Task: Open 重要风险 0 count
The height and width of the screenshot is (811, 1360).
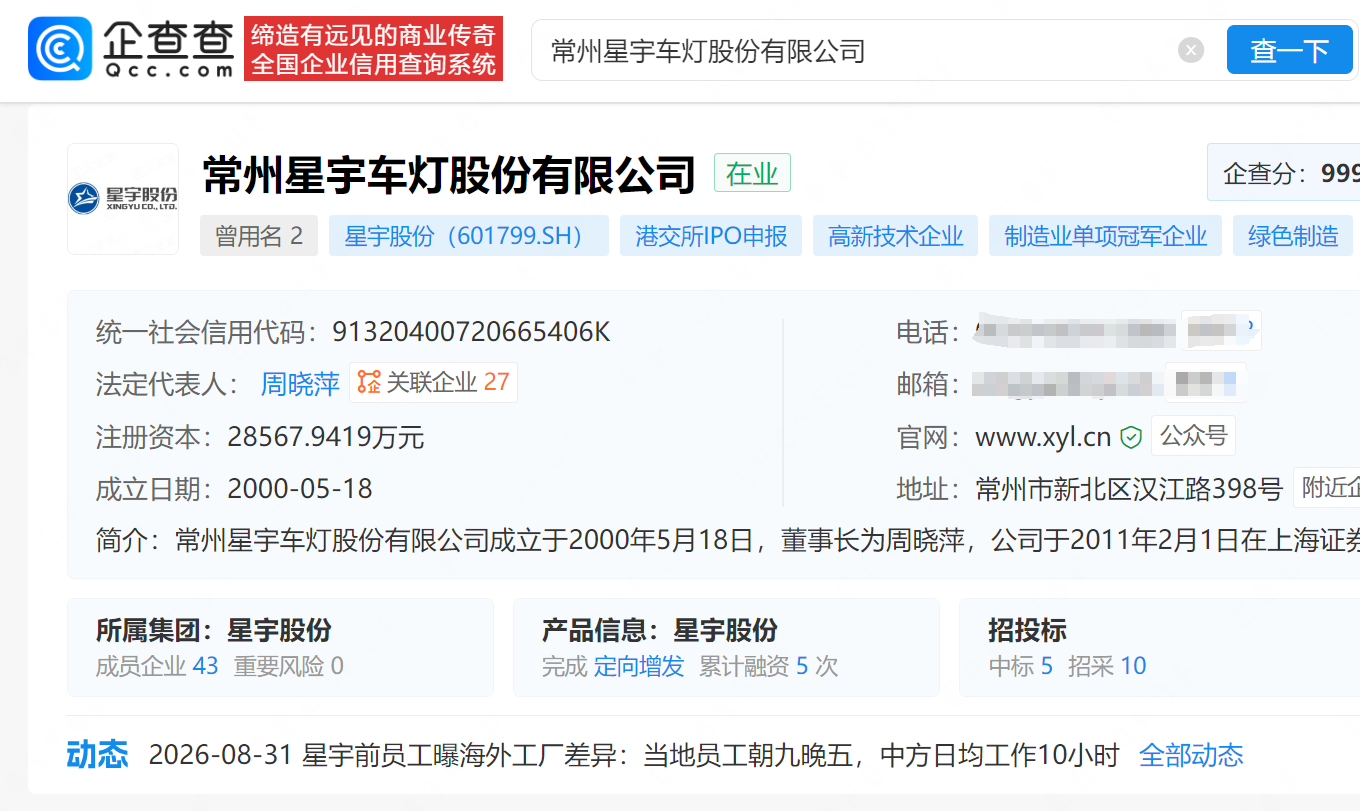Action: (x=289, y=666)
